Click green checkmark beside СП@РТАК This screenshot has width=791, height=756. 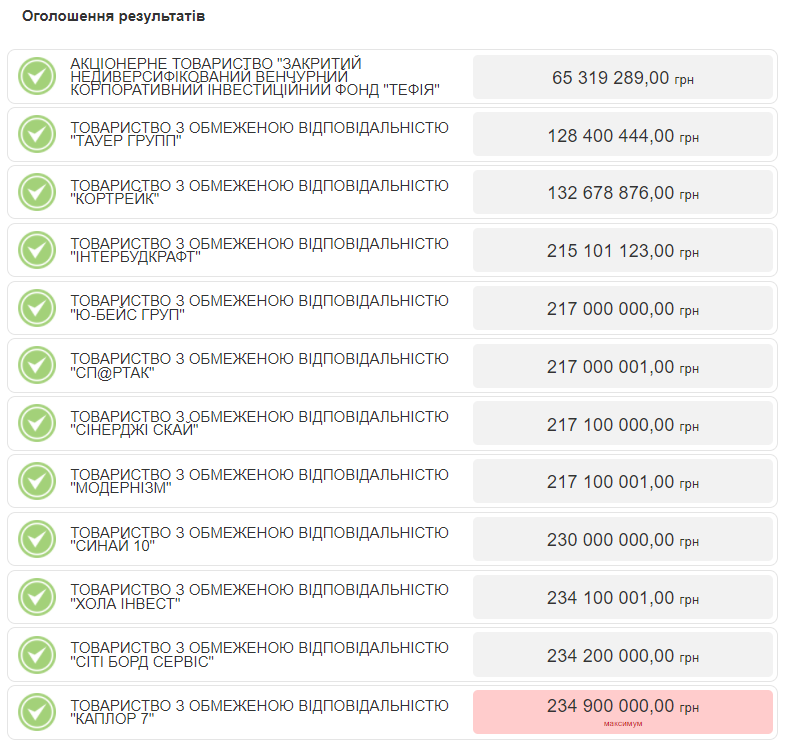pyautogui.click(x=37, y=365)
